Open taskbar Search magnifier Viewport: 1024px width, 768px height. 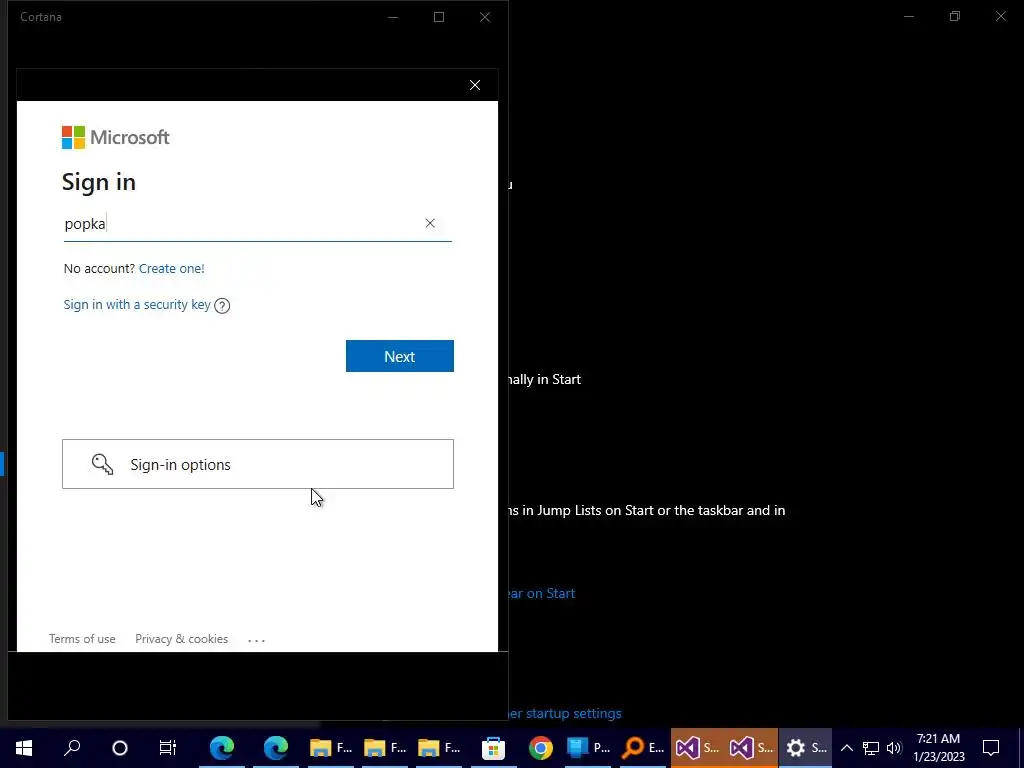click(72, 748)
